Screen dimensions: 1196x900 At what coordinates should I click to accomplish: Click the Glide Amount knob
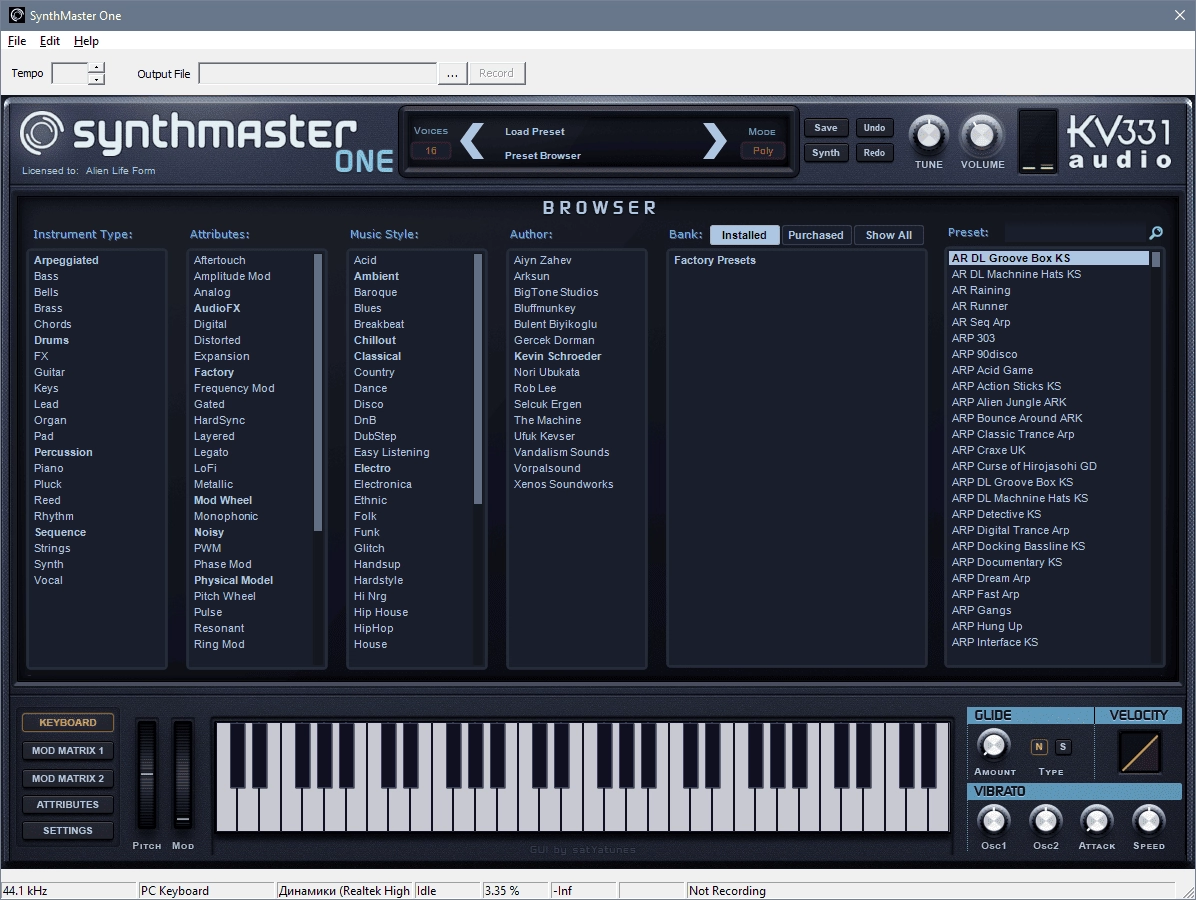(993, 744)
